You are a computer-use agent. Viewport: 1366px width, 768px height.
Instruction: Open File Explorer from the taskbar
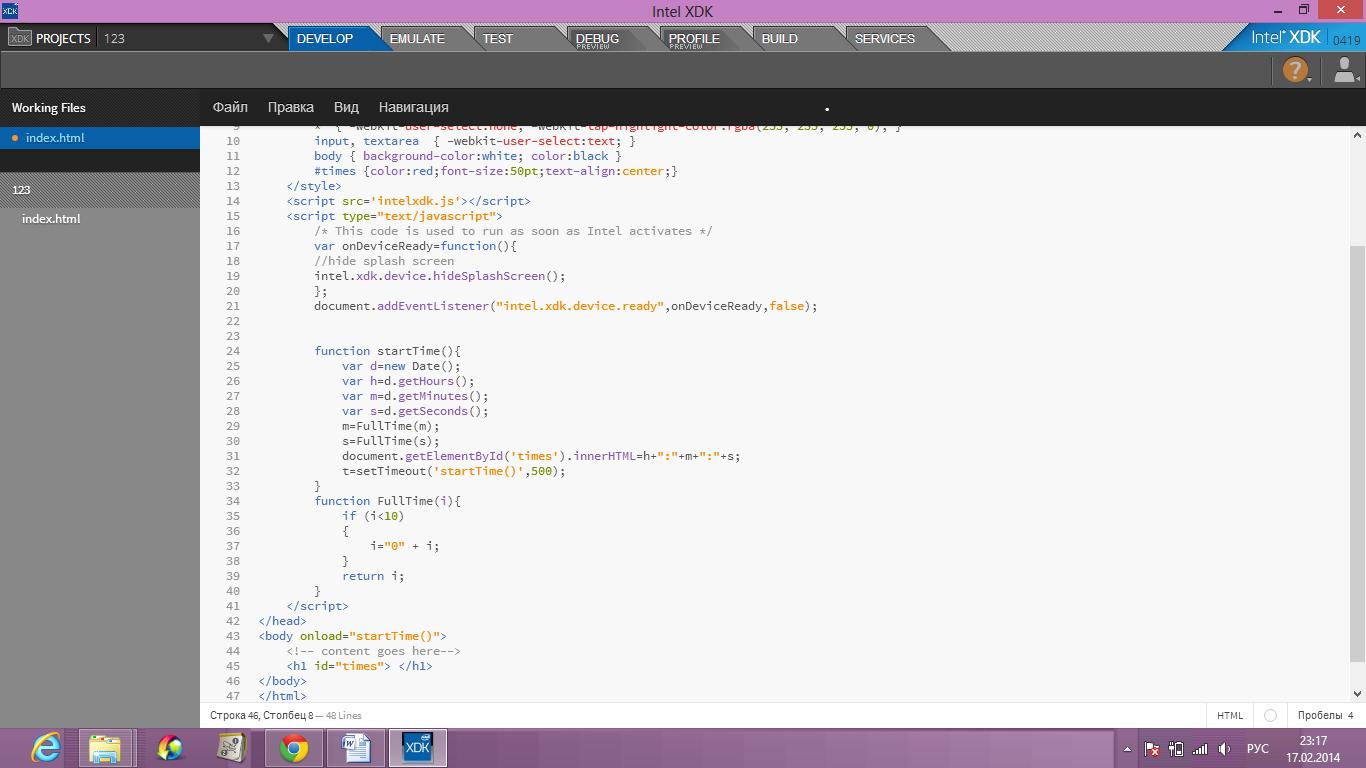tap(106, 748)
